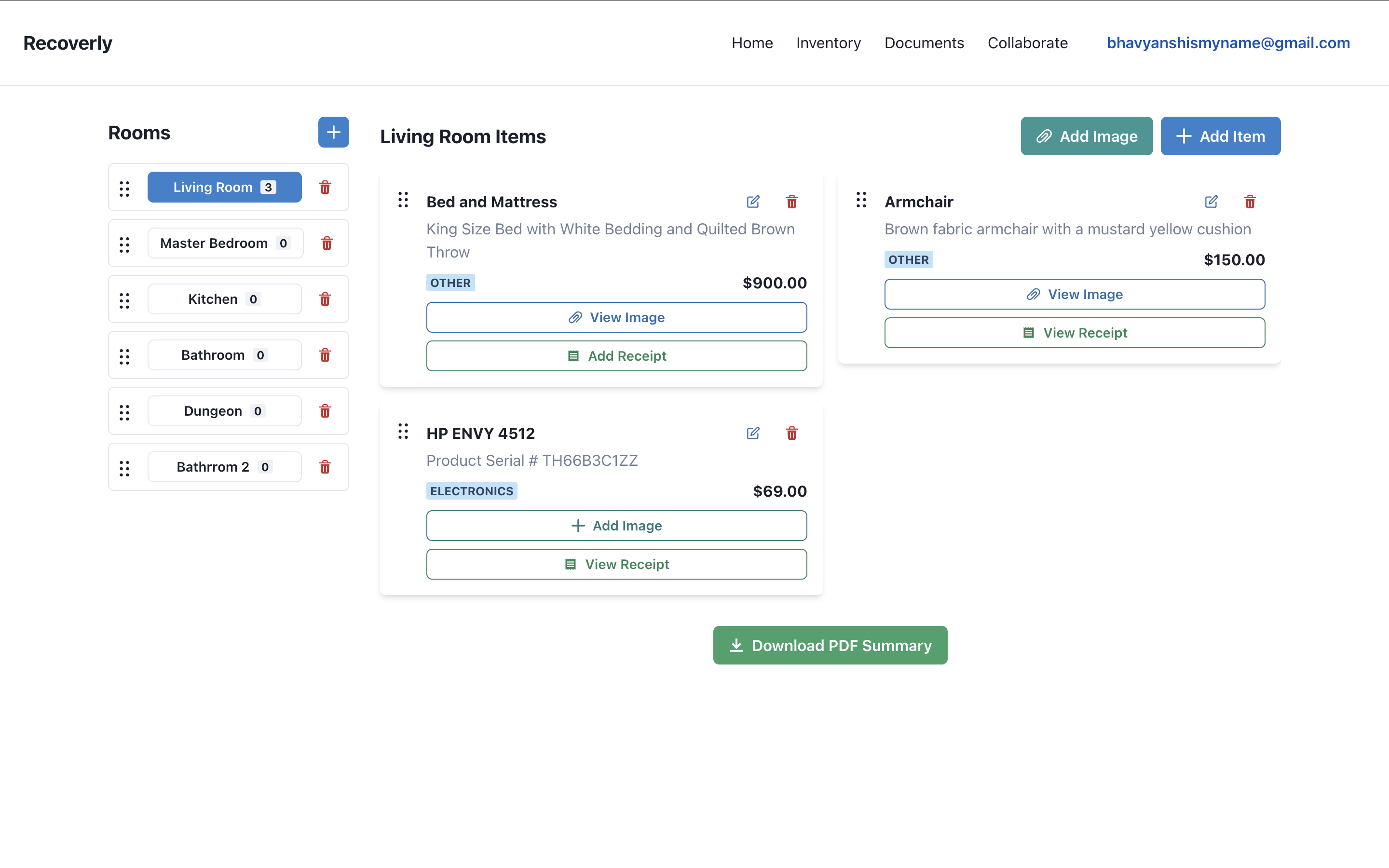Delete the Dungeon room

[325, 411]
